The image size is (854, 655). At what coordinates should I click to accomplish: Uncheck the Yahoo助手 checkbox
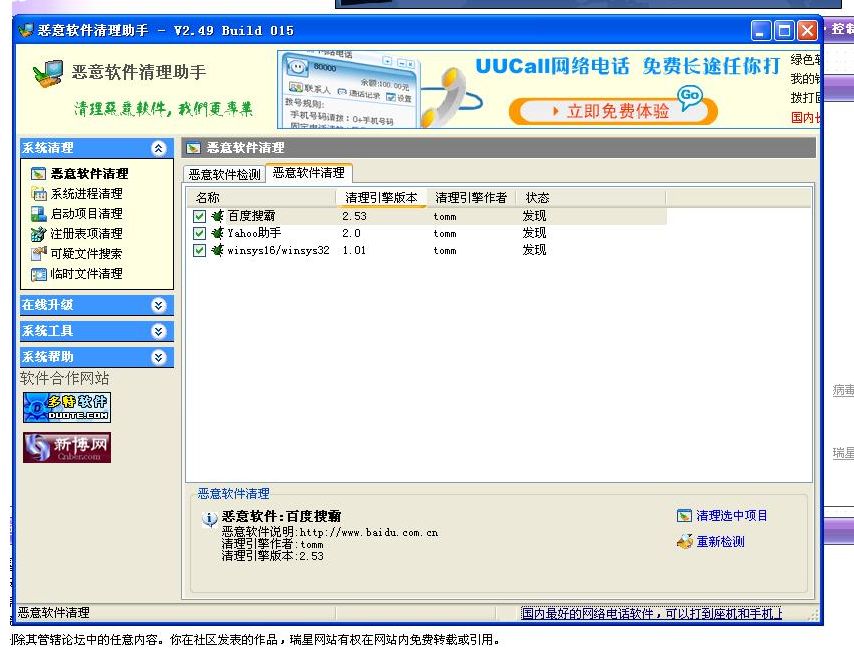[x=199, y=234]
